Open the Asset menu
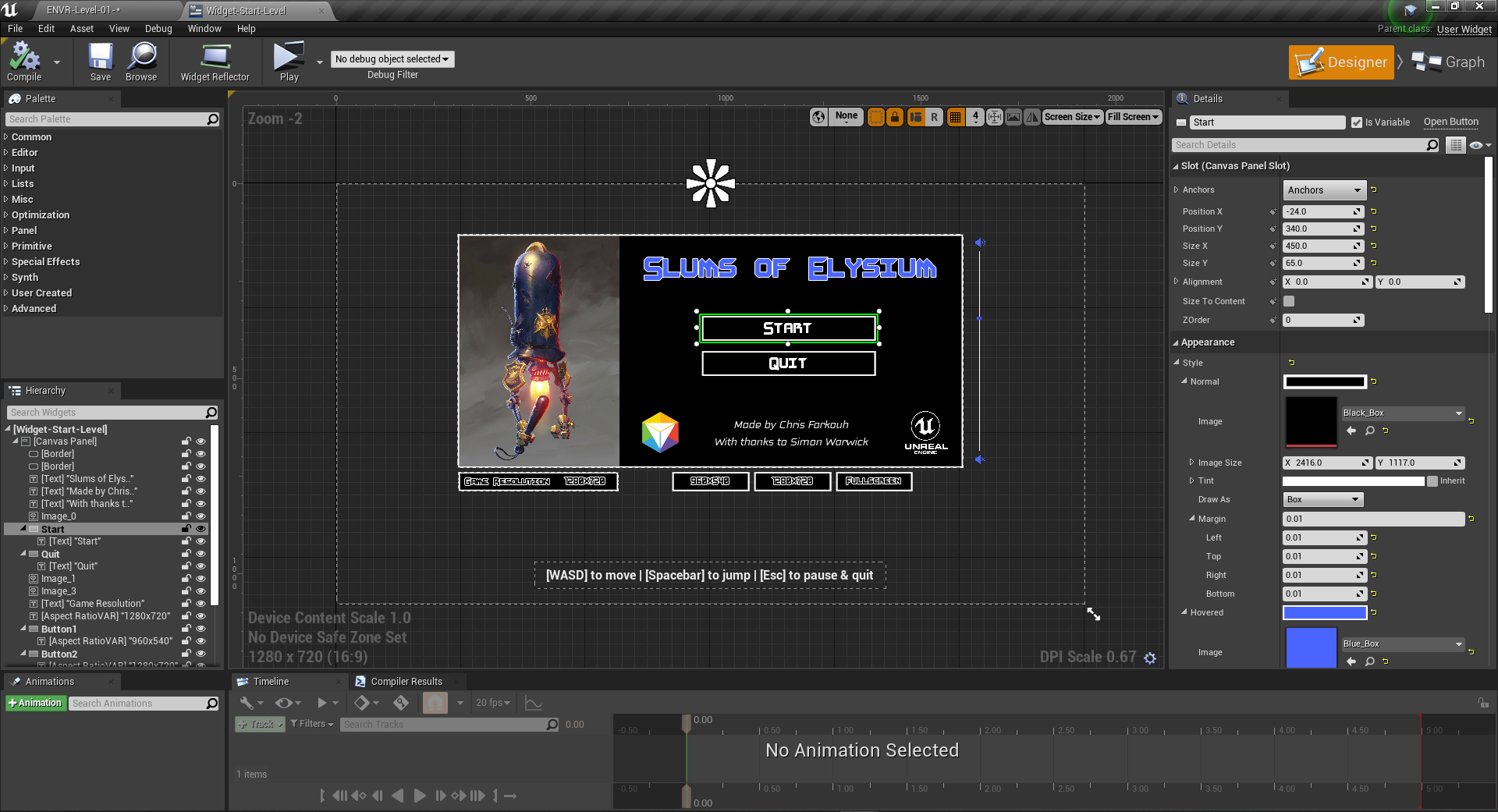Screen dimensions: 1498x812 click(x=82, y=29)
